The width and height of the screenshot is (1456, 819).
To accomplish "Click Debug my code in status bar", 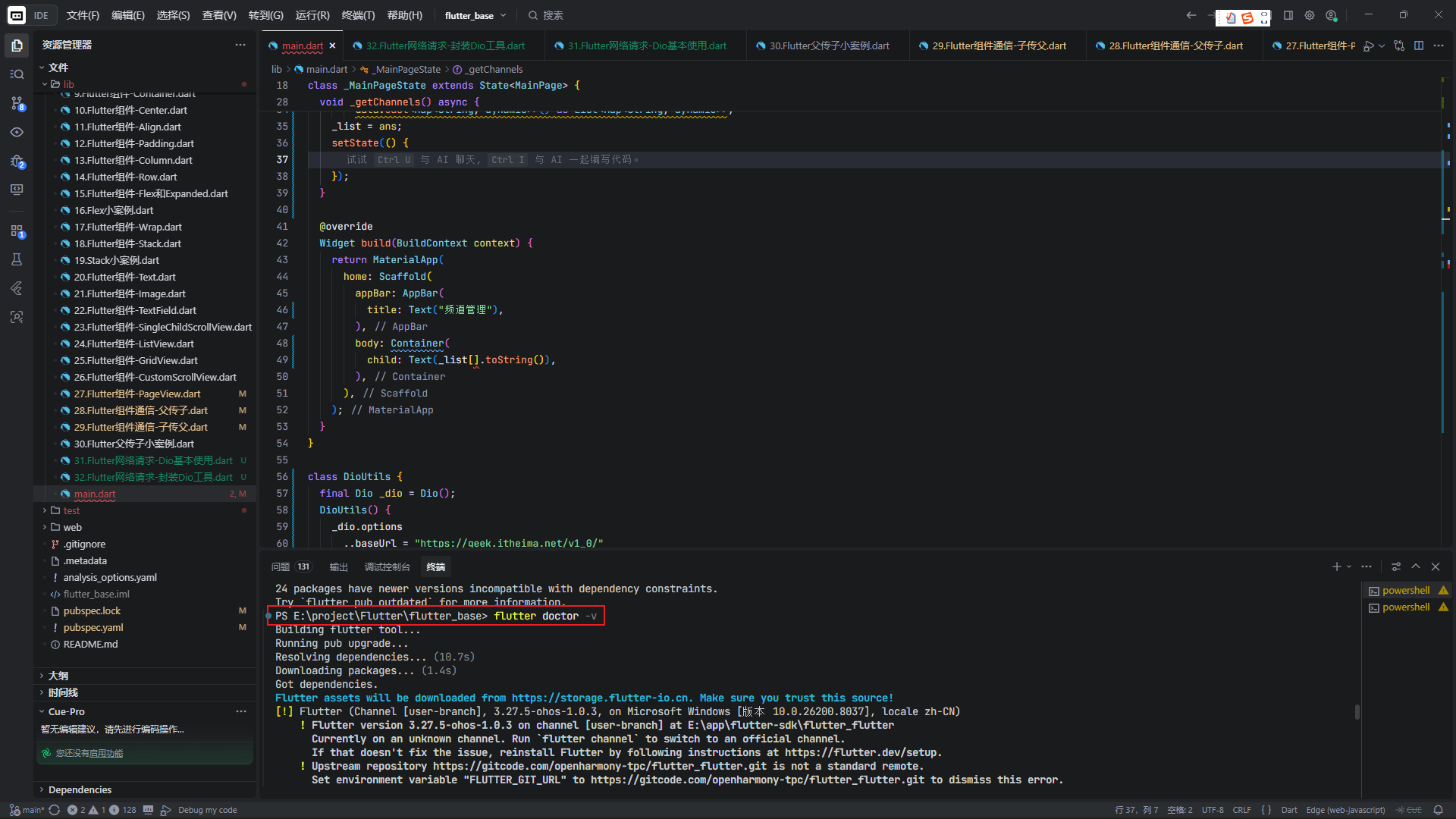I will pos(207,810).
